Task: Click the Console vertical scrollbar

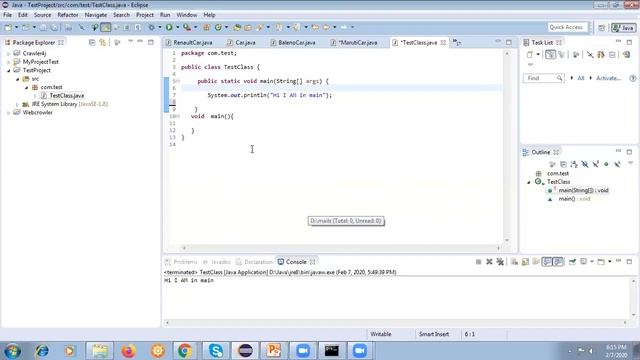Action: point(633,298)
